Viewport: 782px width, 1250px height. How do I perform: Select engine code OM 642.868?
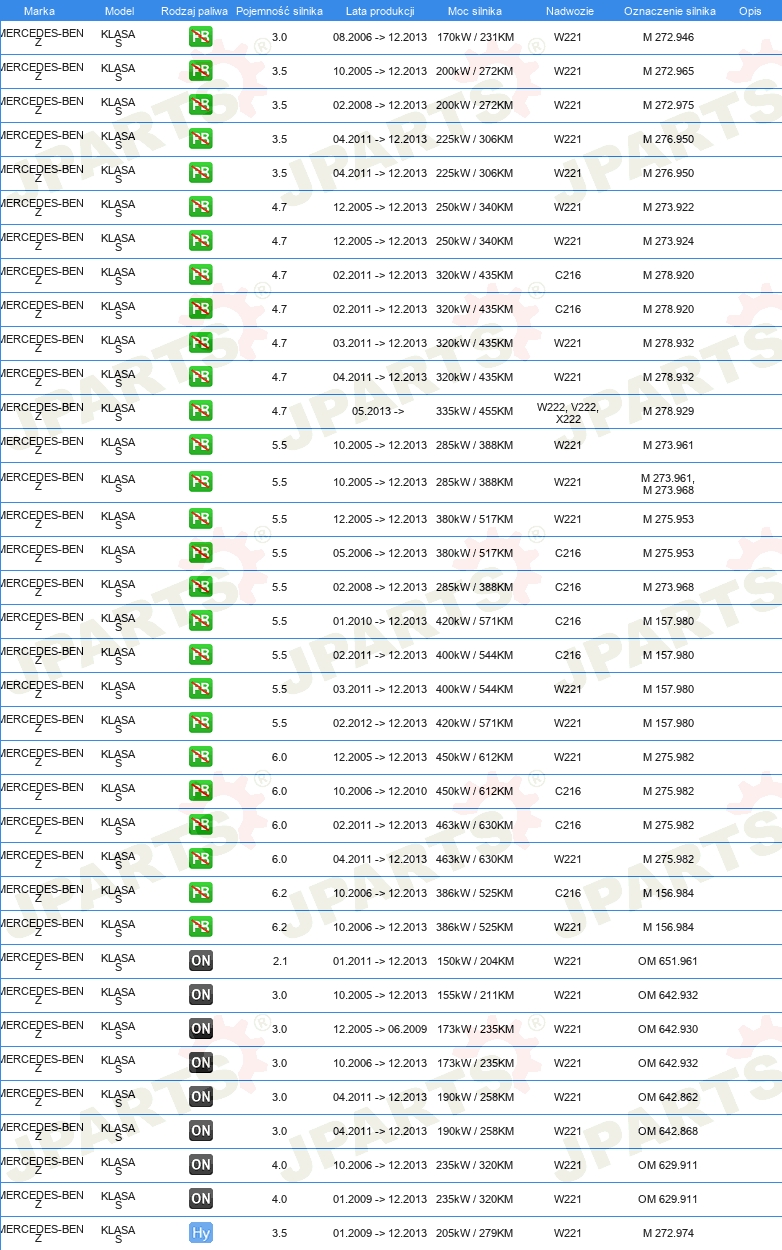668,1132
